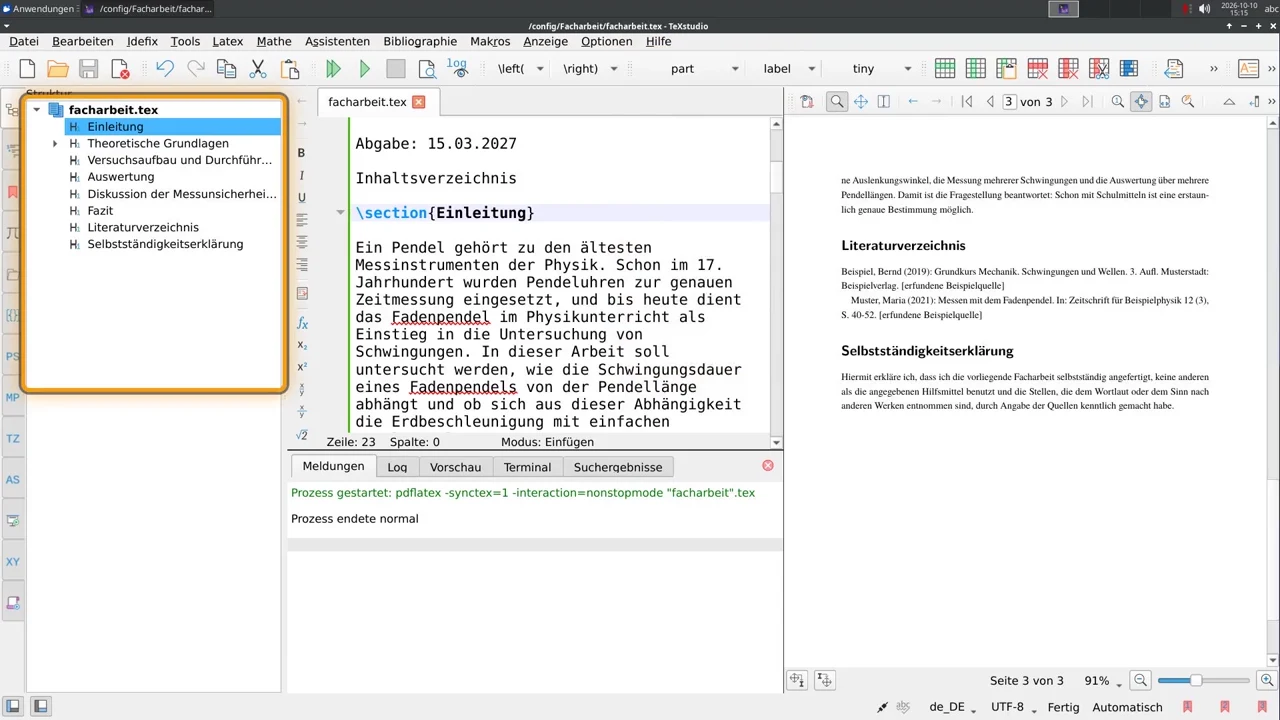Screen dimensions: 1280x720
Task: Toggle inline spell checking in status bar
Action: pyautogui.click(x=904, y=707)
